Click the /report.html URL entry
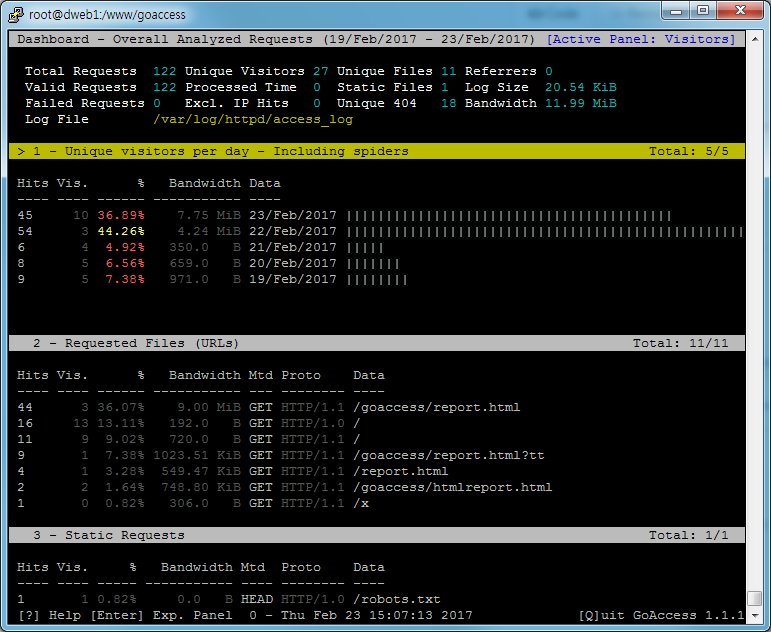 click(401, 471)
